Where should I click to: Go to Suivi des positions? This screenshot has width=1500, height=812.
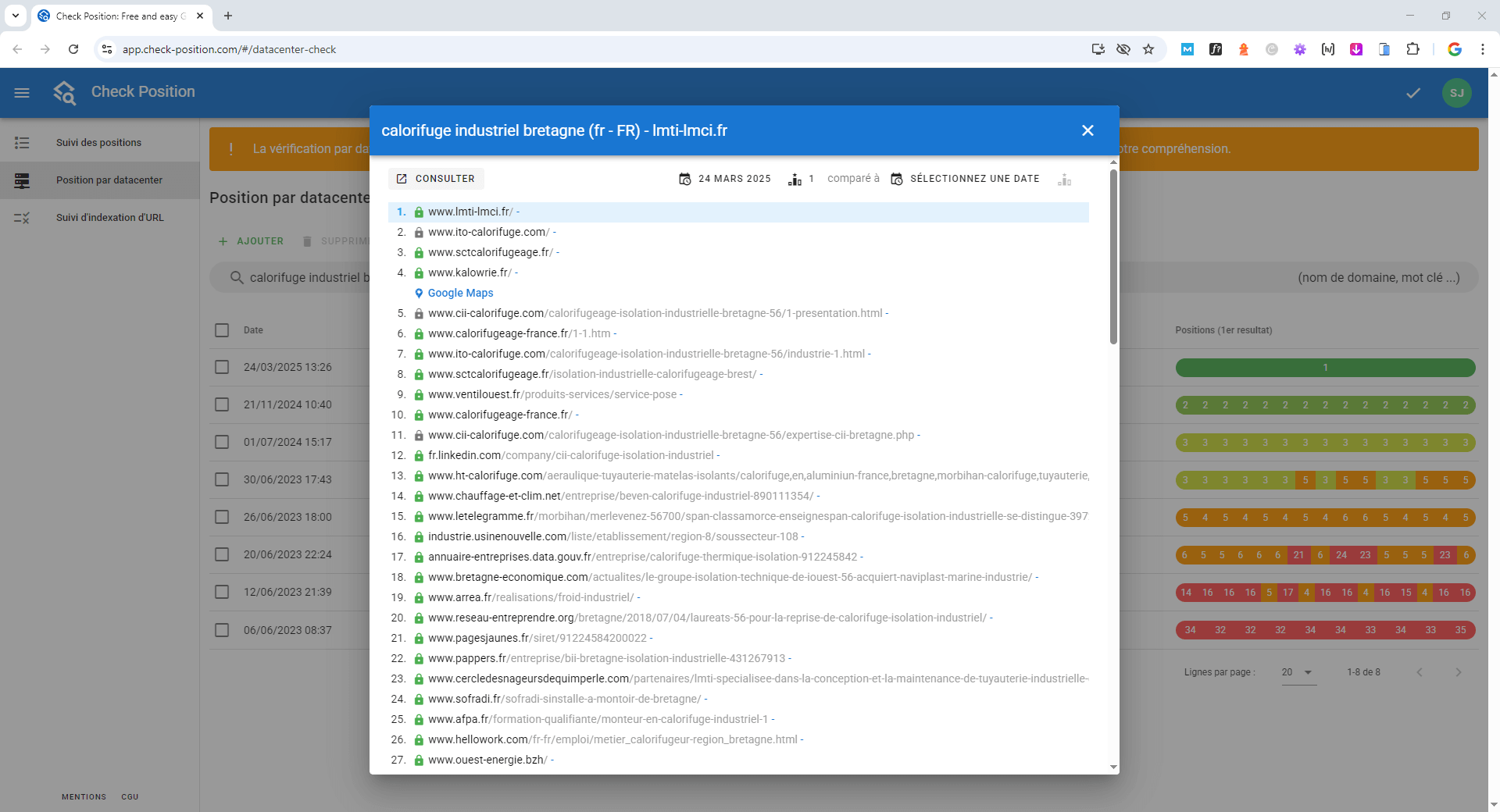pyautogui.click(x=98, y=143)
